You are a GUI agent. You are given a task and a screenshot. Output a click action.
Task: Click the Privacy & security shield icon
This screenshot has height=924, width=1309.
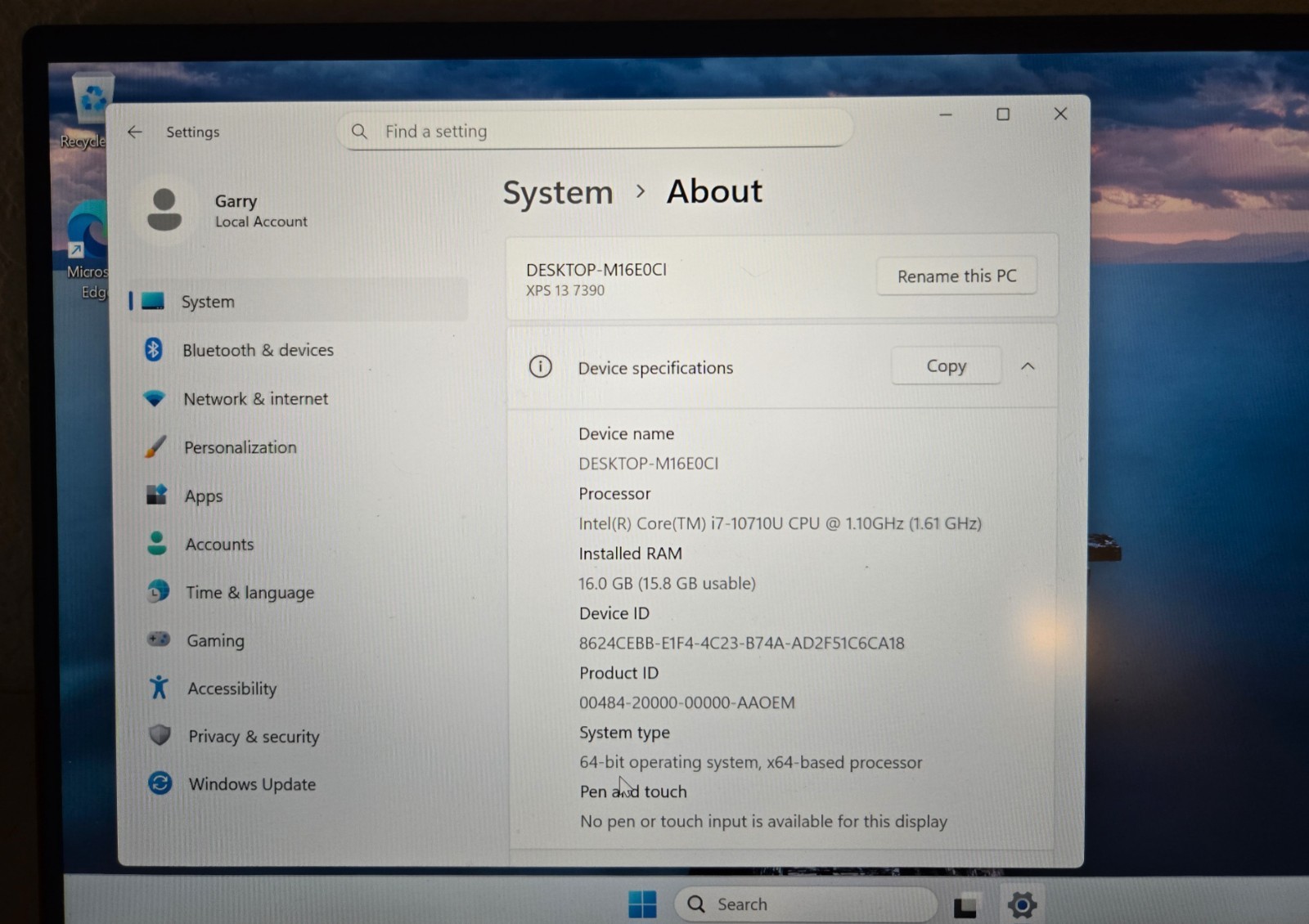click(x=160, y=735)
